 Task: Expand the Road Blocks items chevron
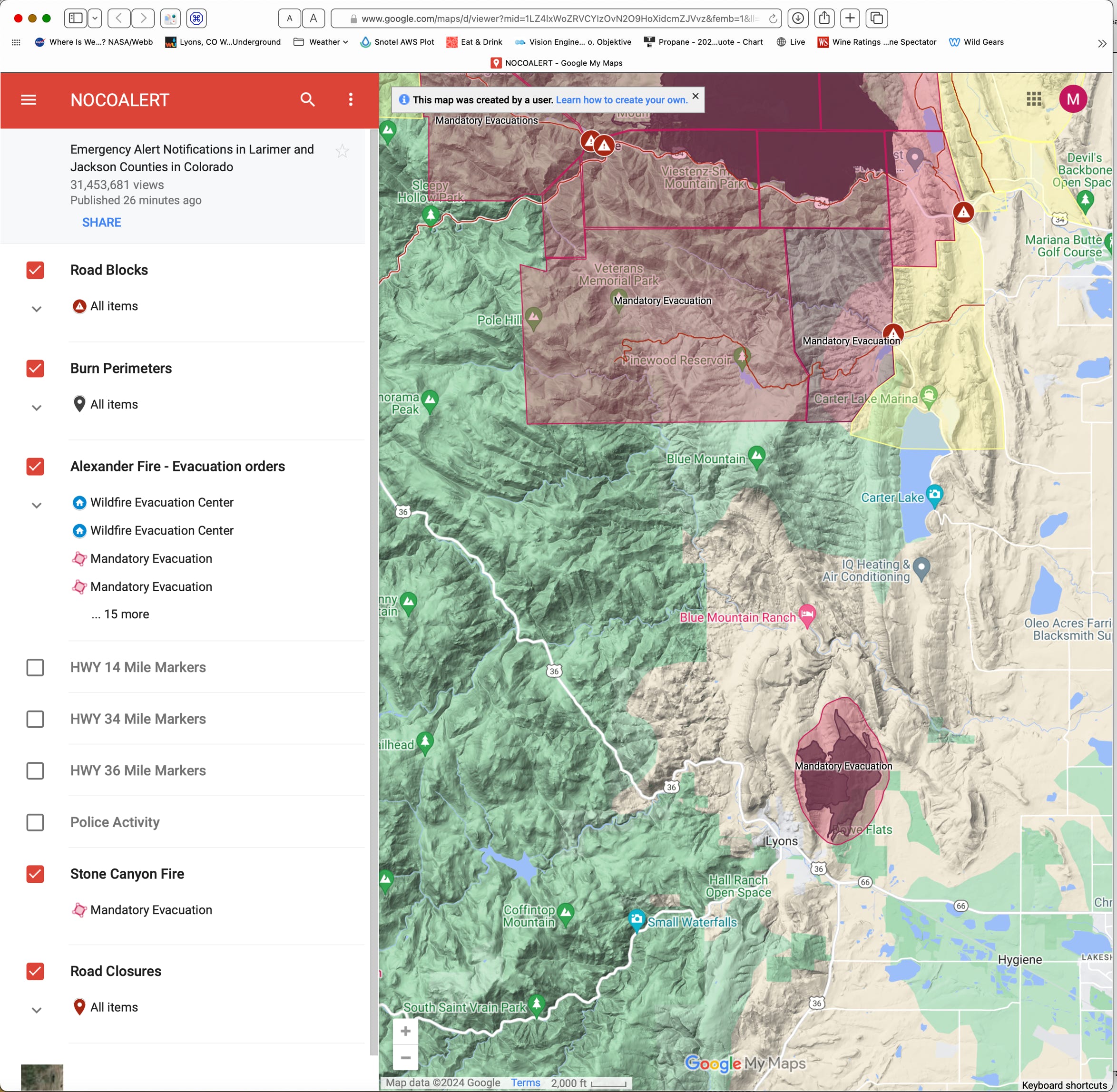[36, 309]
